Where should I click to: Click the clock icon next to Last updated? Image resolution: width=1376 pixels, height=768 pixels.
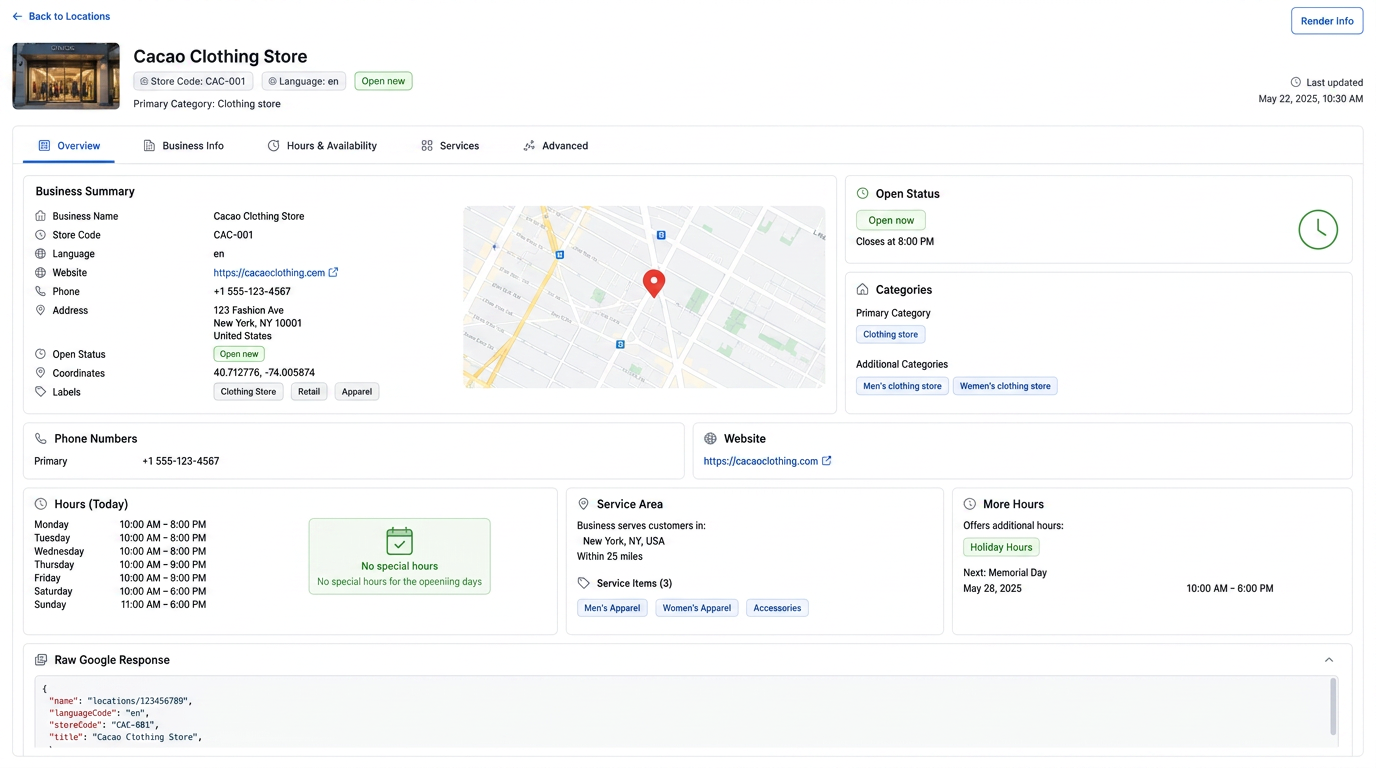coord(1296,82)
